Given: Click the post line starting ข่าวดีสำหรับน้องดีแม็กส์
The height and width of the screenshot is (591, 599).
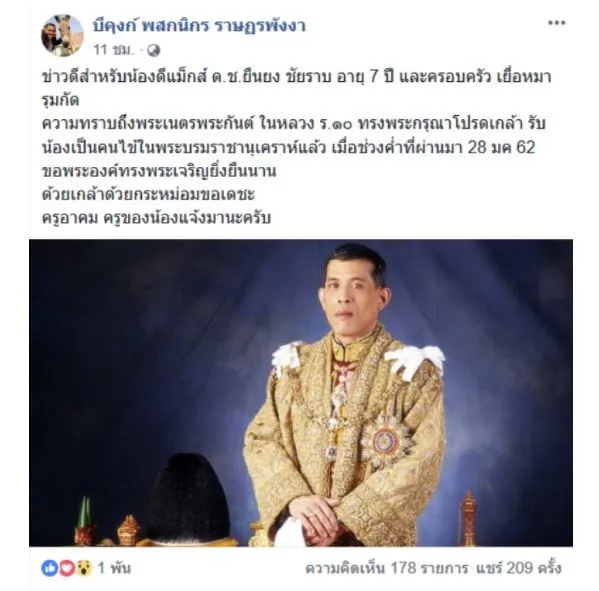Looking at the screenshot, I should click(296, 77).
